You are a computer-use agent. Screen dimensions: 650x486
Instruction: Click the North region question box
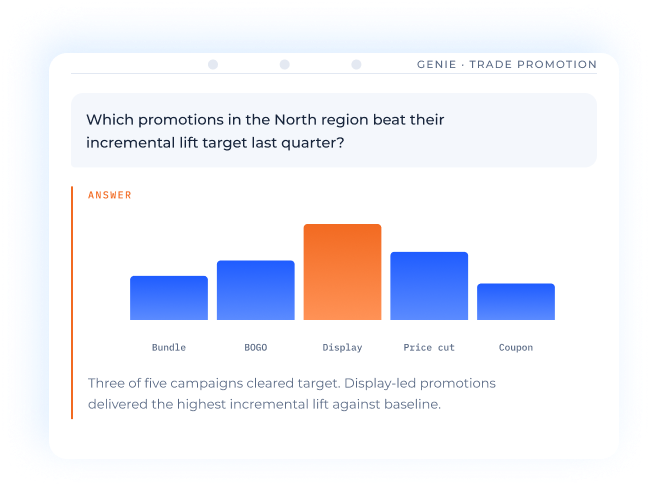tap(334, 130)
